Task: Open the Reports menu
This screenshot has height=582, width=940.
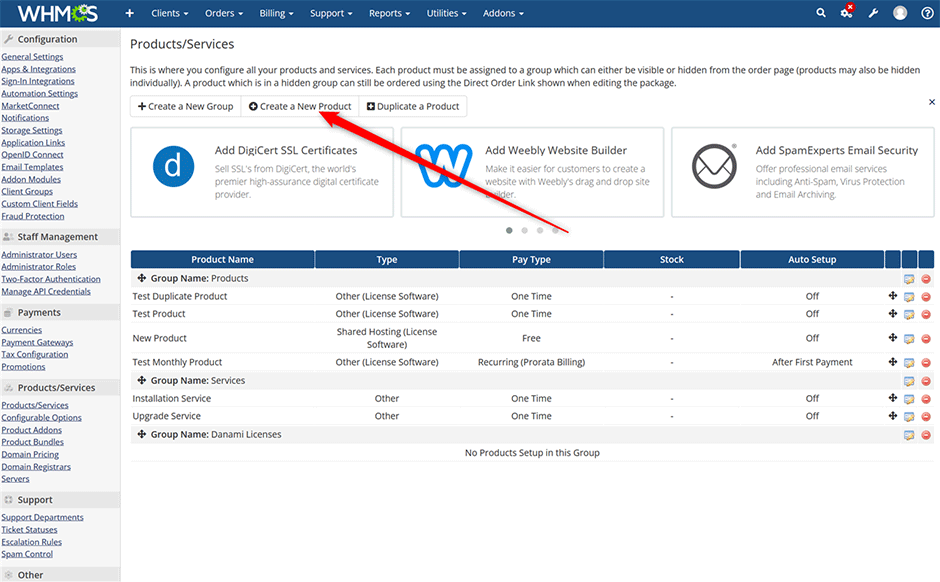Action: [x=389, y=13]
